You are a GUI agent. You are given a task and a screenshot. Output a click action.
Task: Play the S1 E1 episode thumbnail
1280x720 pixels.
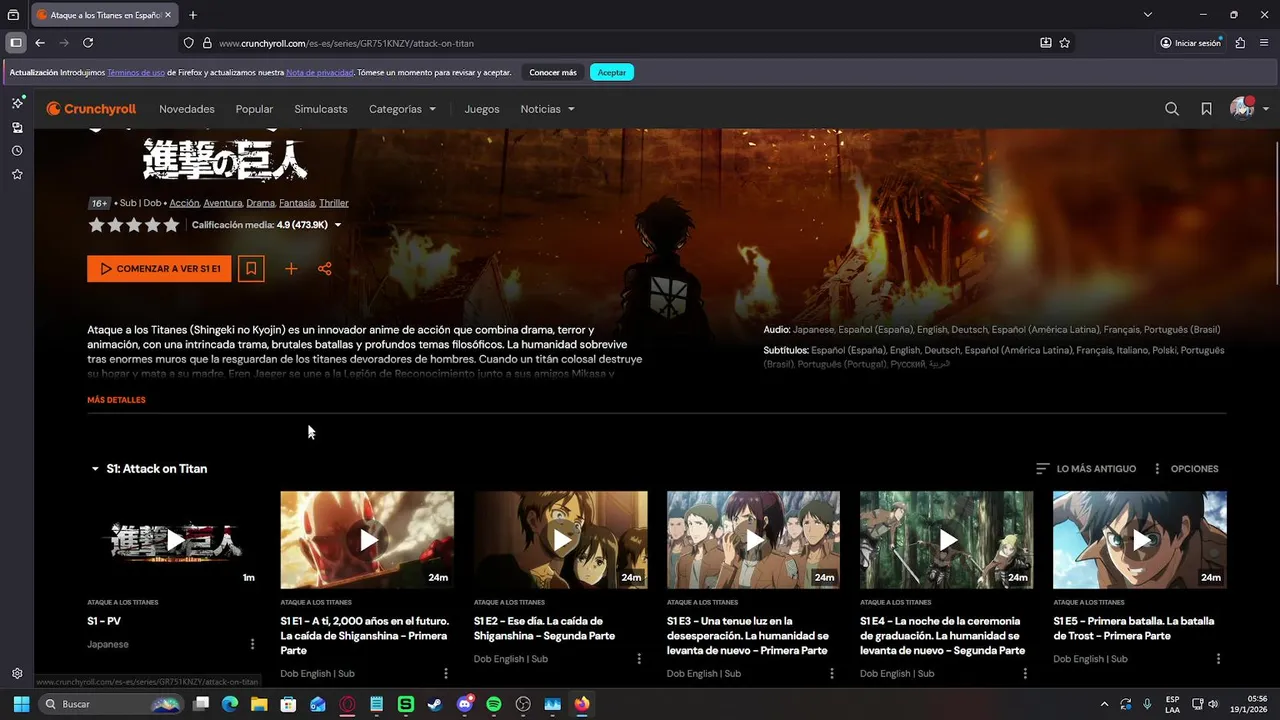click(x=367, y=540)
